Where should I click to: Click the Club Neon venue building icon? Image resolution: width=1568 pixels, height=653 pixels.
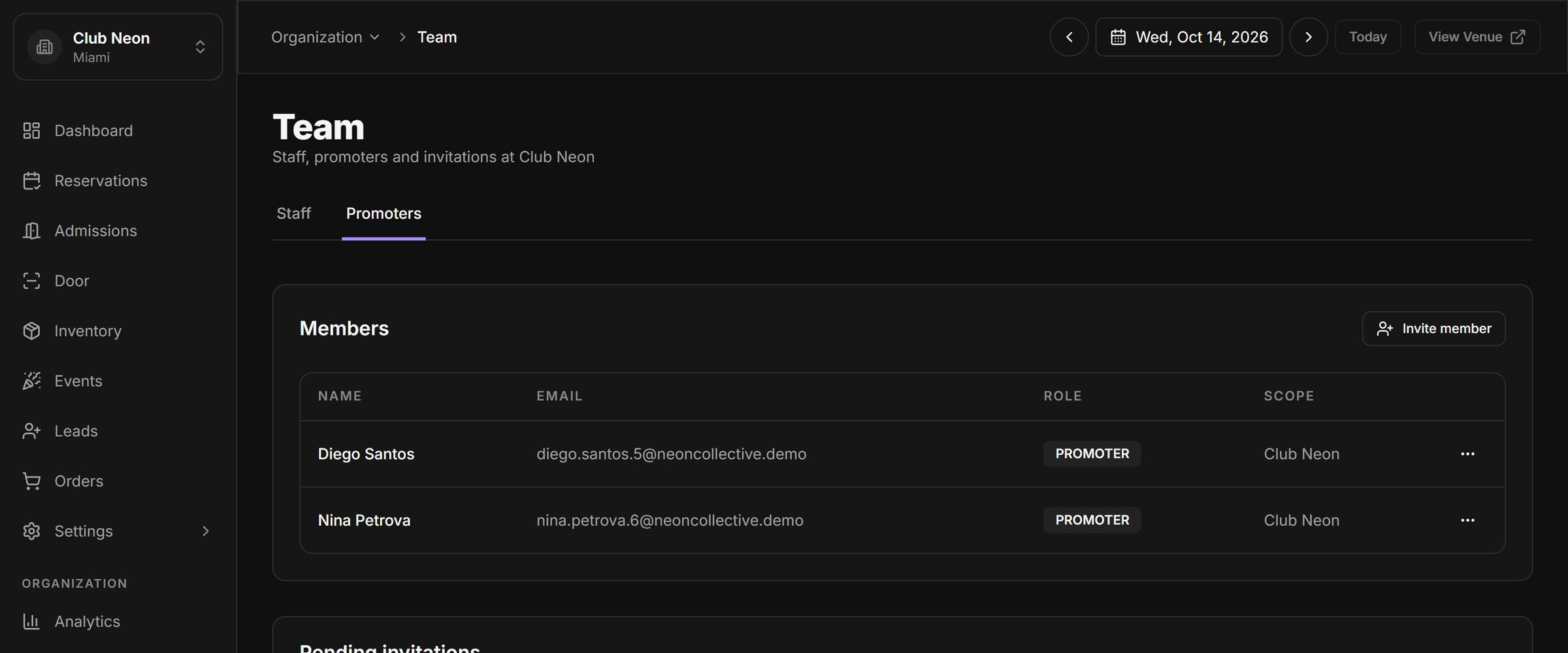[44, 47]
